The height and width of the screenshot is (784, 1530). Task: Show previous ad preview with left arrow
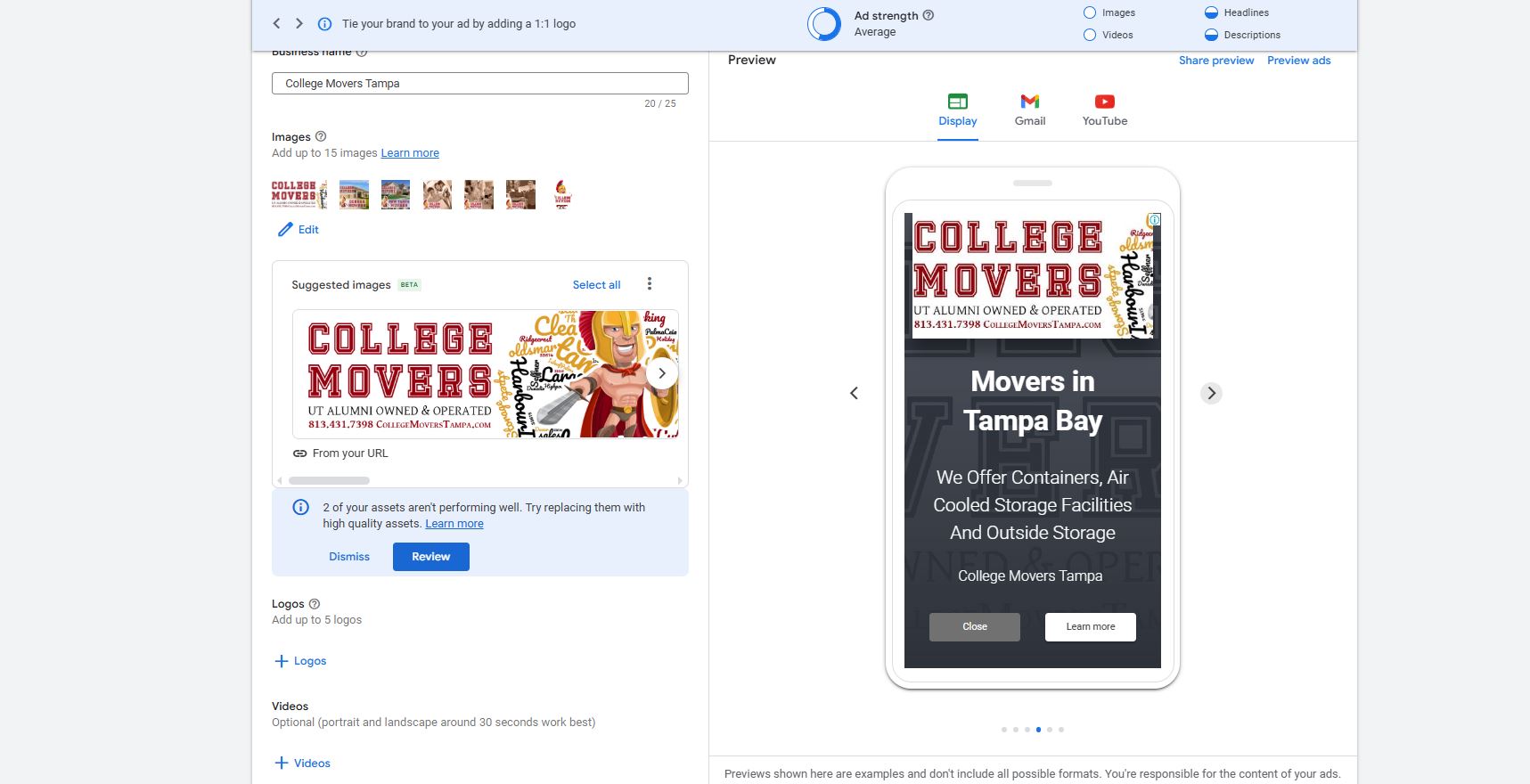pyautogui.click(x=854, y=393)
